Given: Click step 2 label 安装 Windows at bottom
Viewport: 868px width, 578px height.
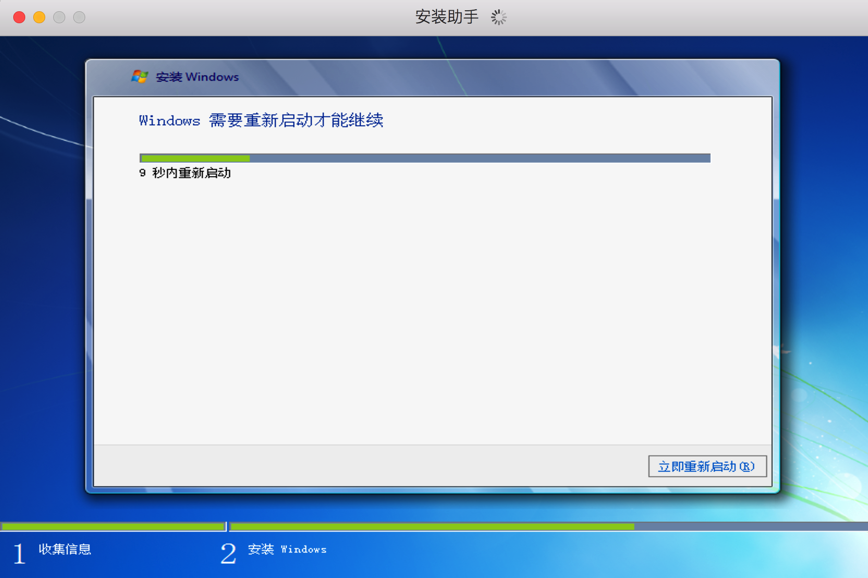Looking at the screenshot, I should [x=287, y=549].
